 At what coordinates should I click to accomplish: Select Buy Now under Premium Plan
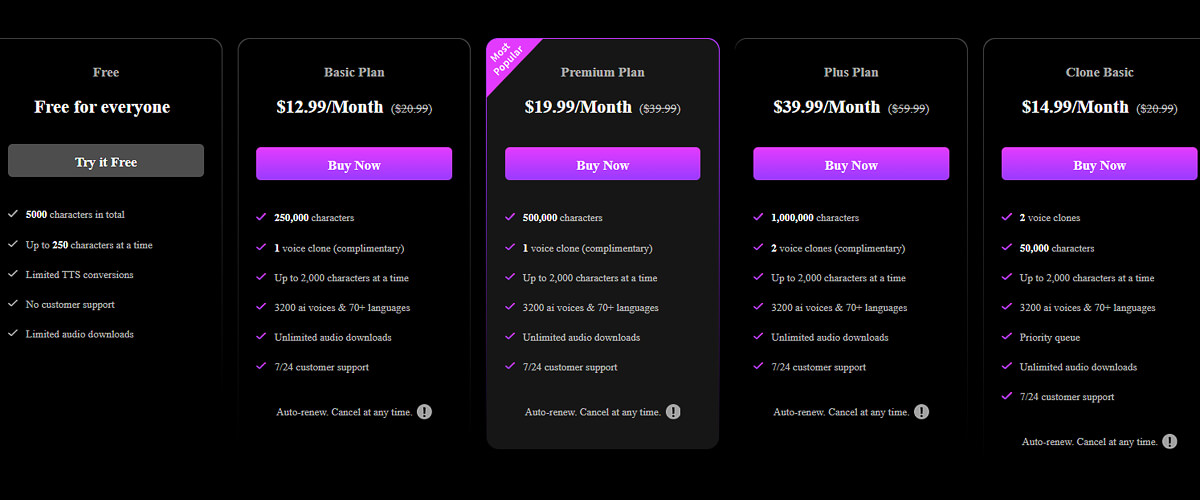point(603,164)
